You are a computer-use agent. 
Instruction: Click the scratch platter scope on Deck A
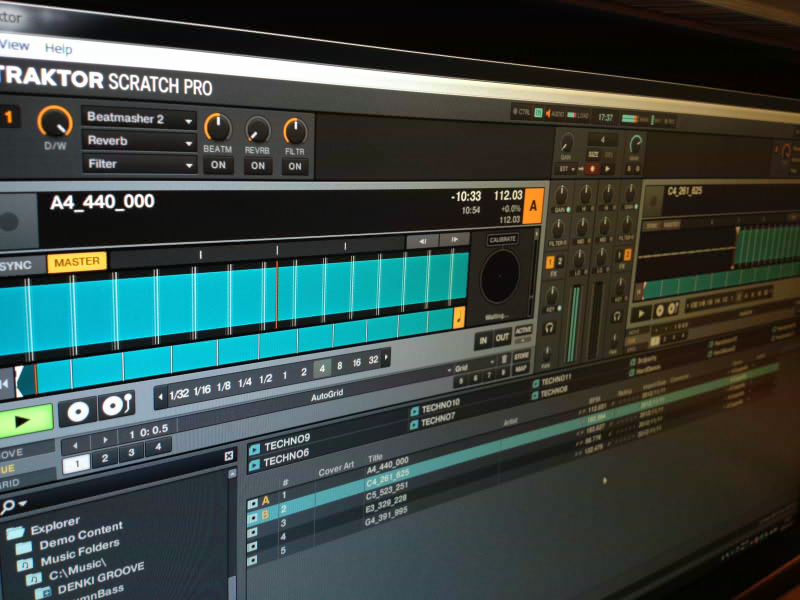499,276
